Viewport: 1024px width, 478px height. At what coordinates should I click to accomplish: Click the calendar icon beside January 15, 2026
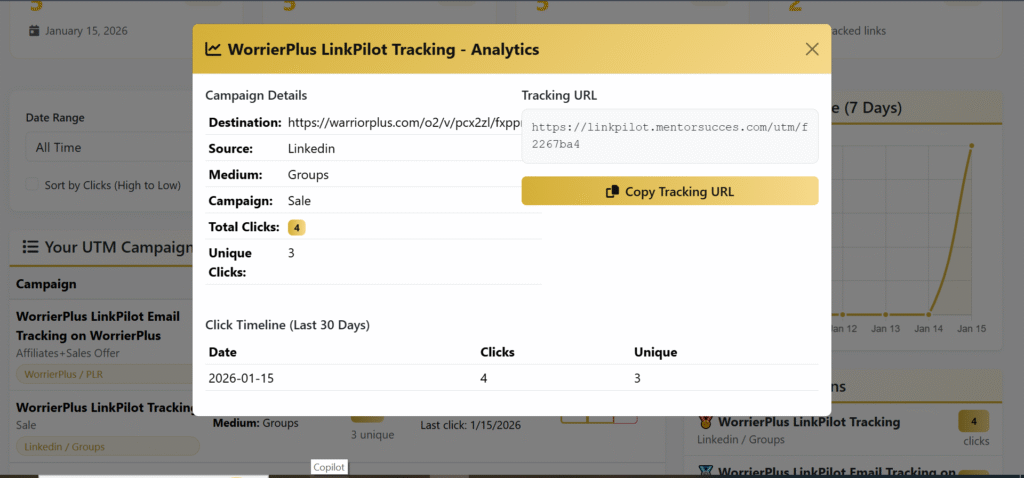(34, 30)
